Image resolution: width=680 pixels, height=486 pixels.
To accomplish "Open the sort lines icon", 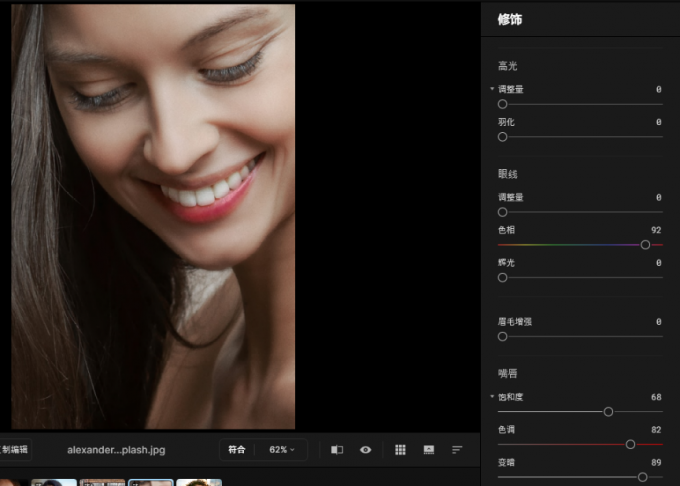I will tap(457, 450).
